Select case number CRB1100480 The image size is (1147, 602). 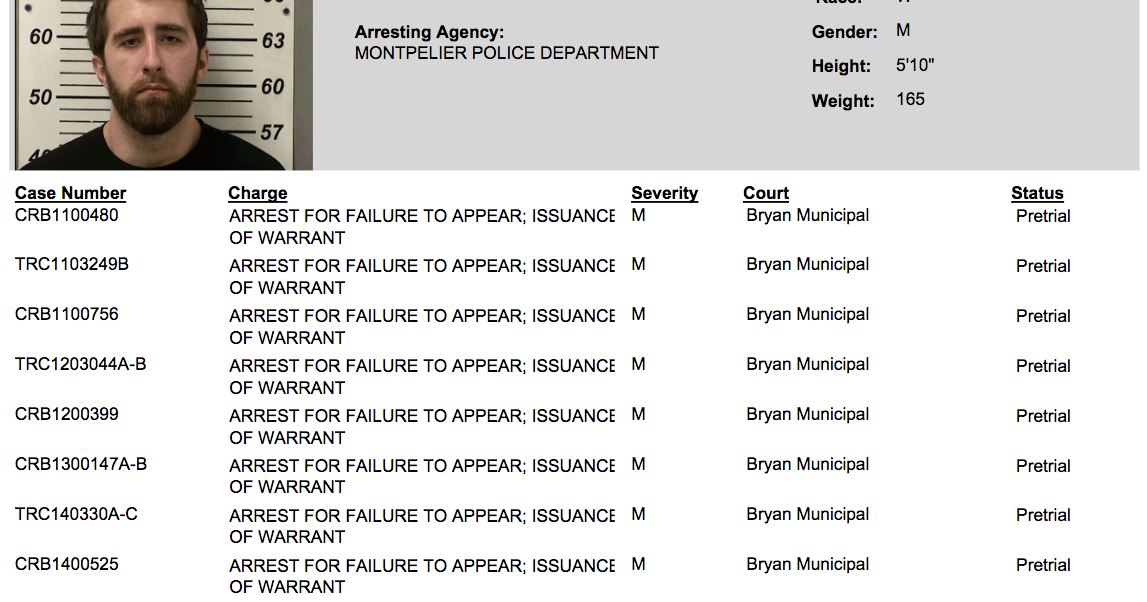[x=67, y=215]
